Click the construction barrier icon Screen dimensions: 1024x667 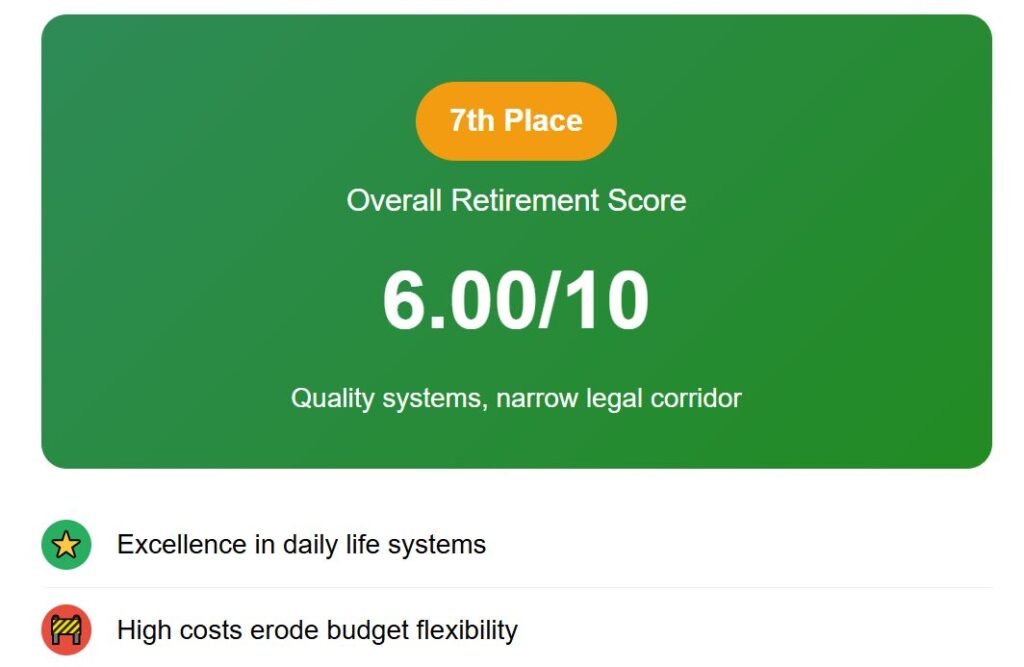click(x=66, y=631)
